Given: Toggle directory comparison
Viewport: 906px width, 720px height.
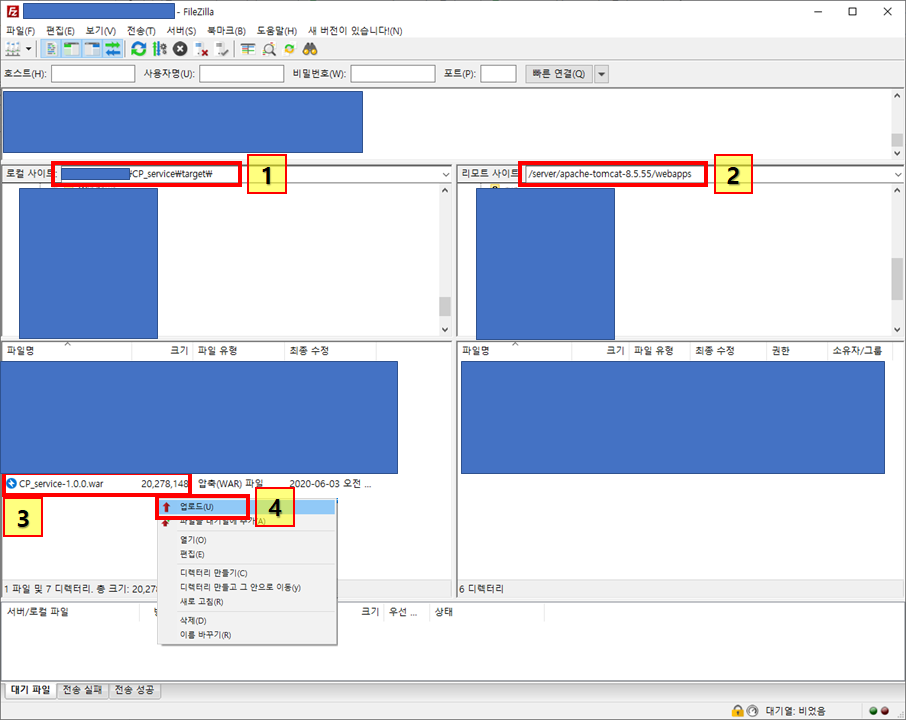Looking at the screenshot, I should click(x=269, y=49).
